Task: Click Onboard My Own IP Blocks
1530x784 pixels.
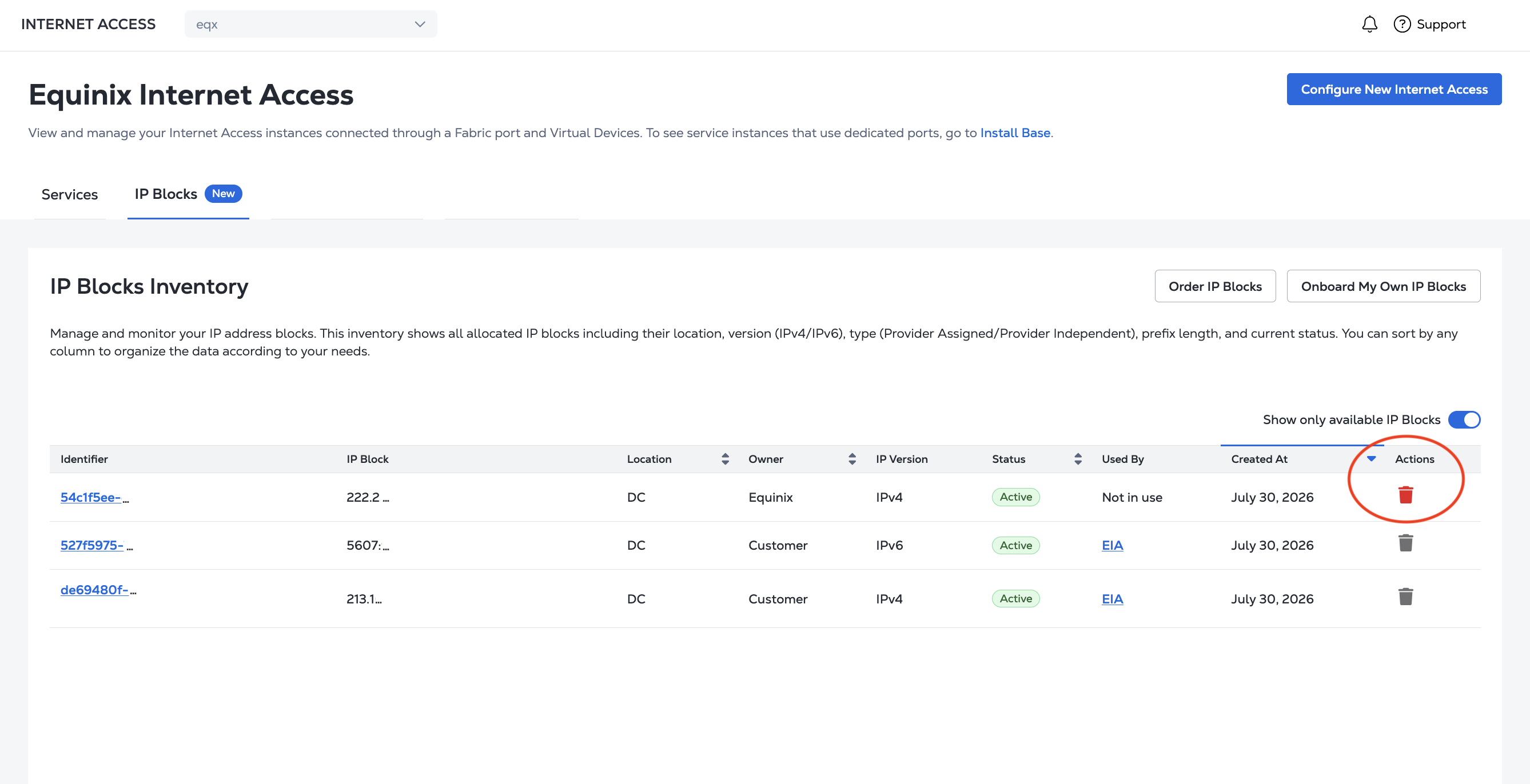Action: 1383,286
